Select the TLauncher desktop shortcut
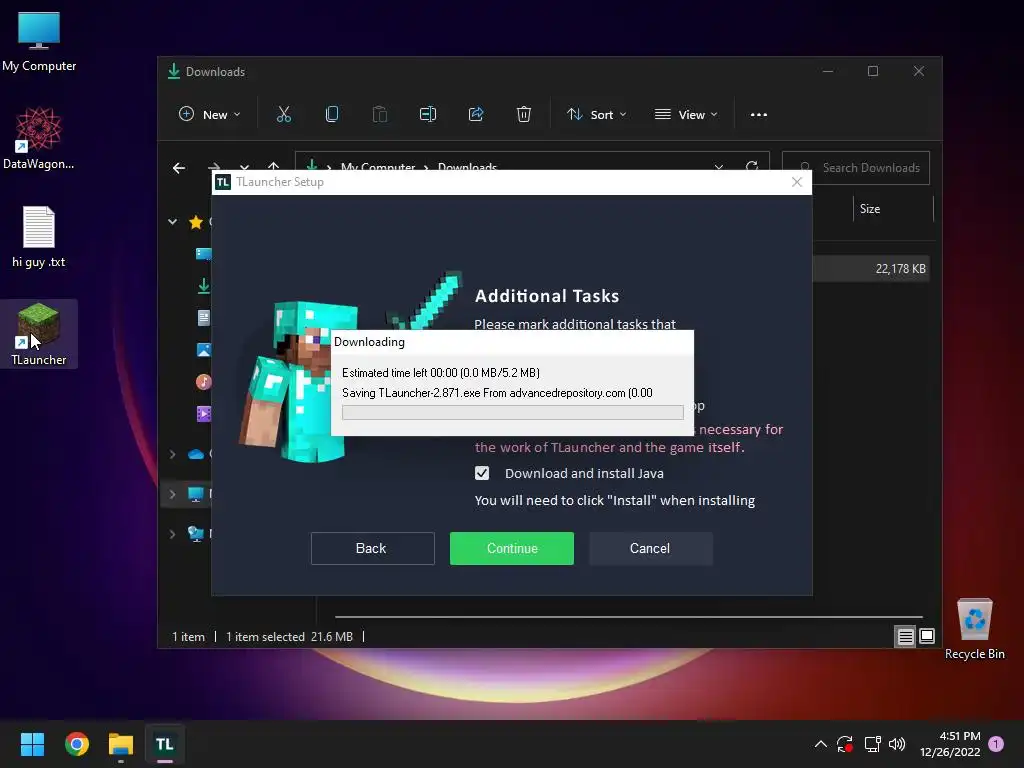The height and width of the screenshot is (768, 1024). point(39,334)
